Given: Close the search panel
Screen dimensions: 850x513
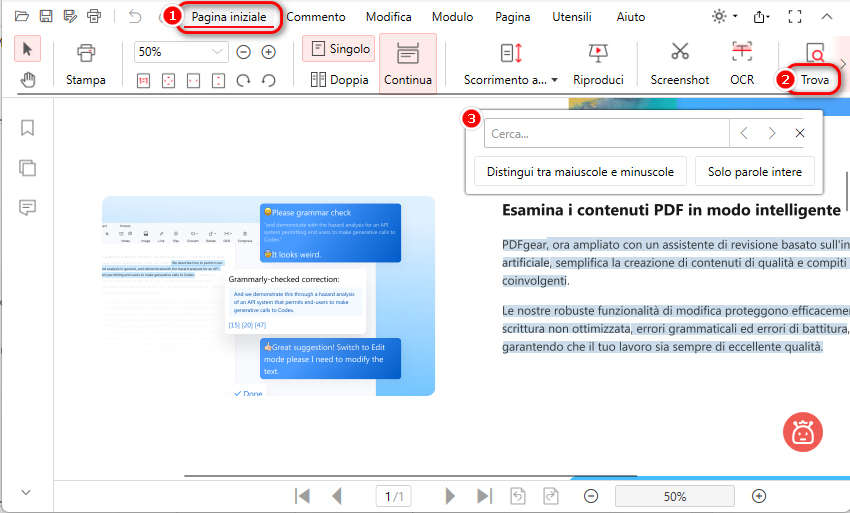Looking at the screenshot, I should [x=800, y=133].
